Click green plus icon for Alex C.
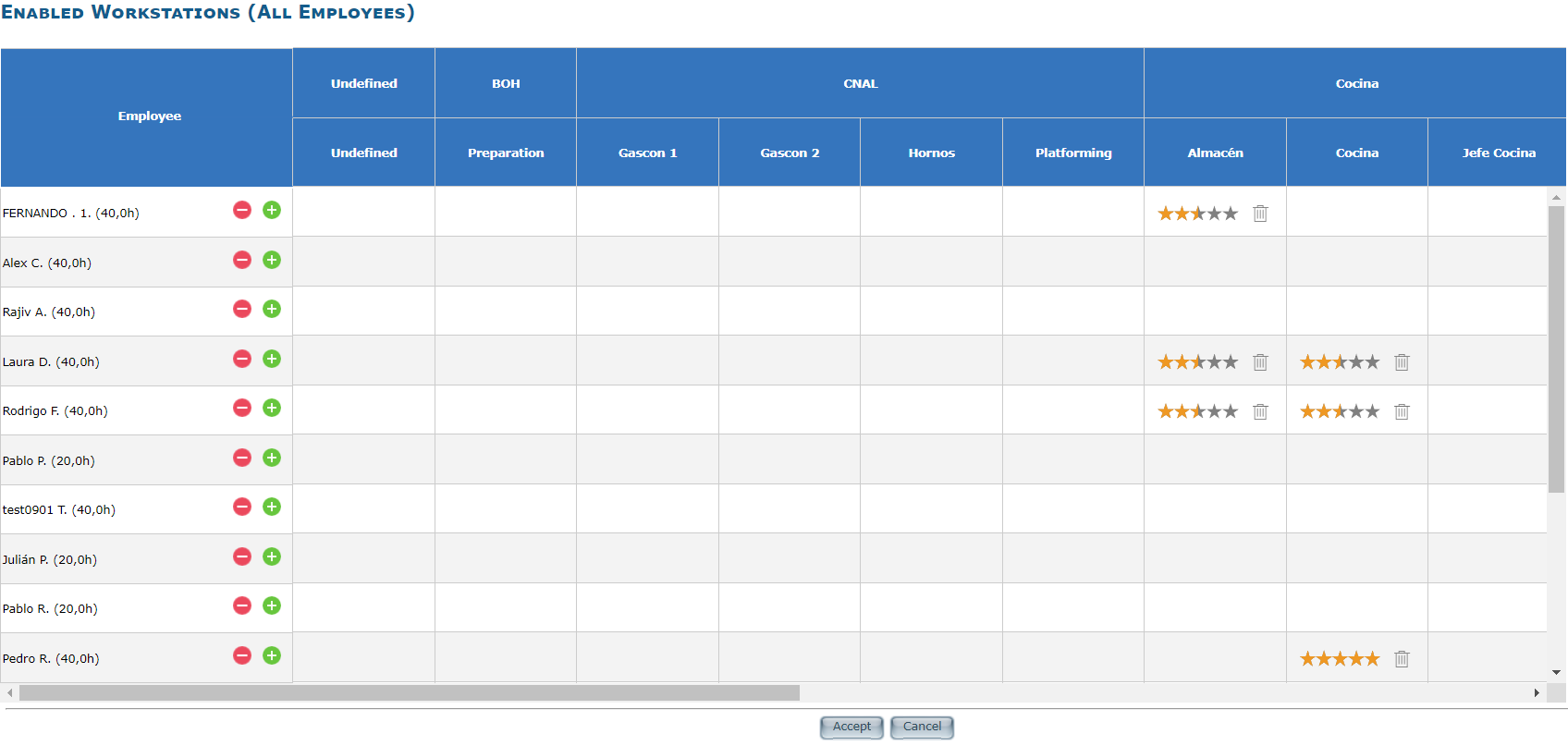The width and height of the screenshot is (1568, 746). (x=272, y=260)
